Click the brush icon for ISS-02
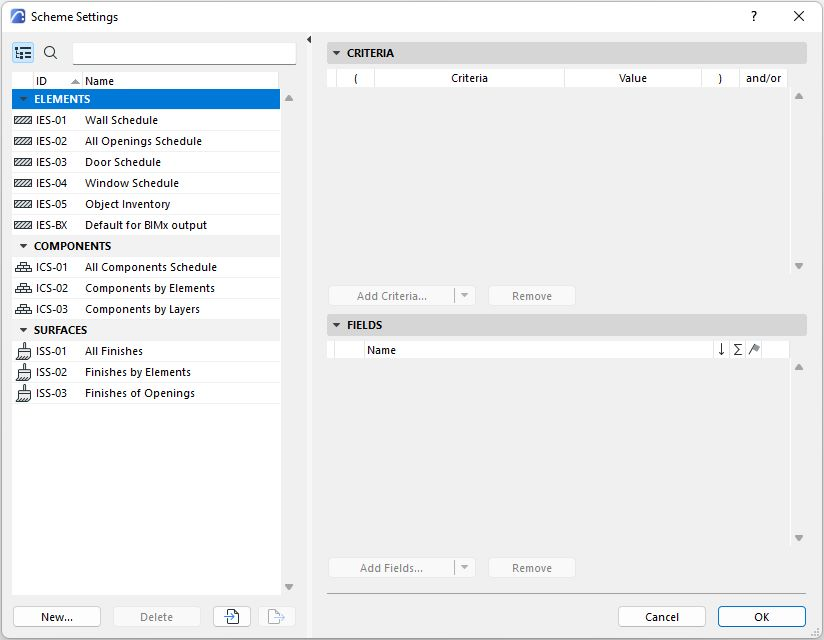The width and height of the screenshot is (824, 640). coord(23,372)
